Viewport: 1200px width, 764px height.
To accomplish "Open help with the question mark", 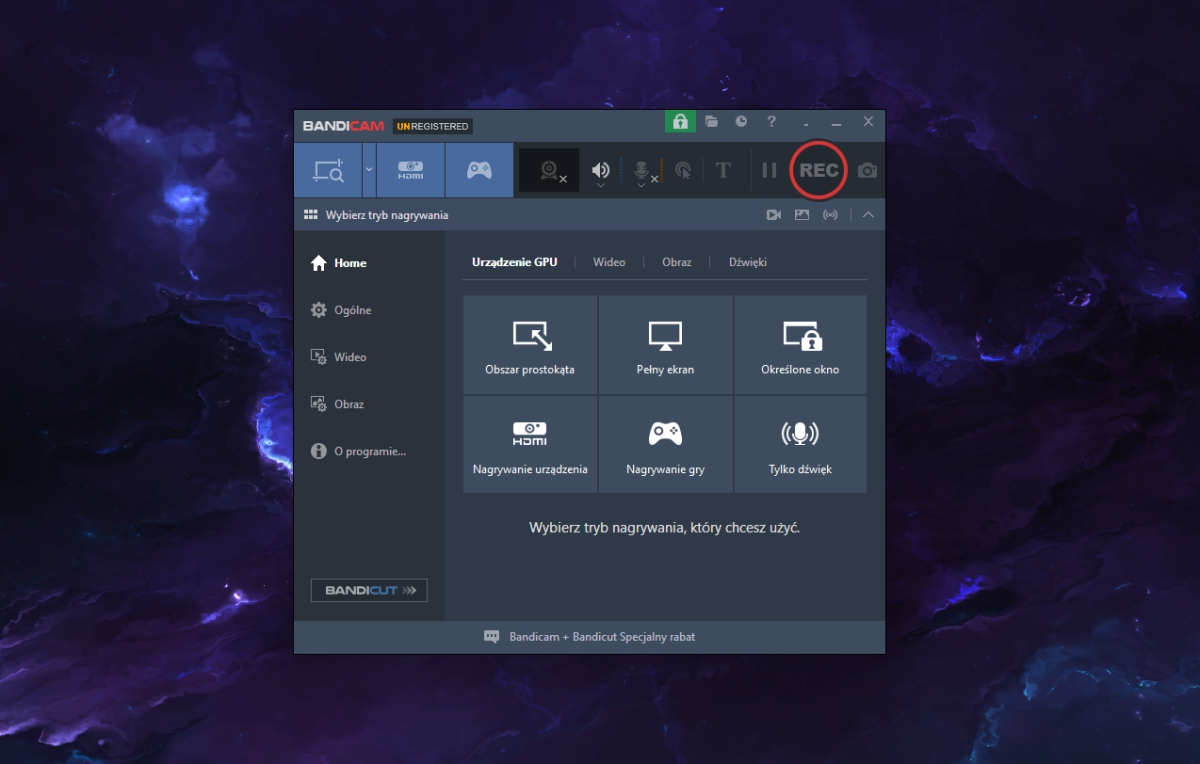I will pos(771,121).
